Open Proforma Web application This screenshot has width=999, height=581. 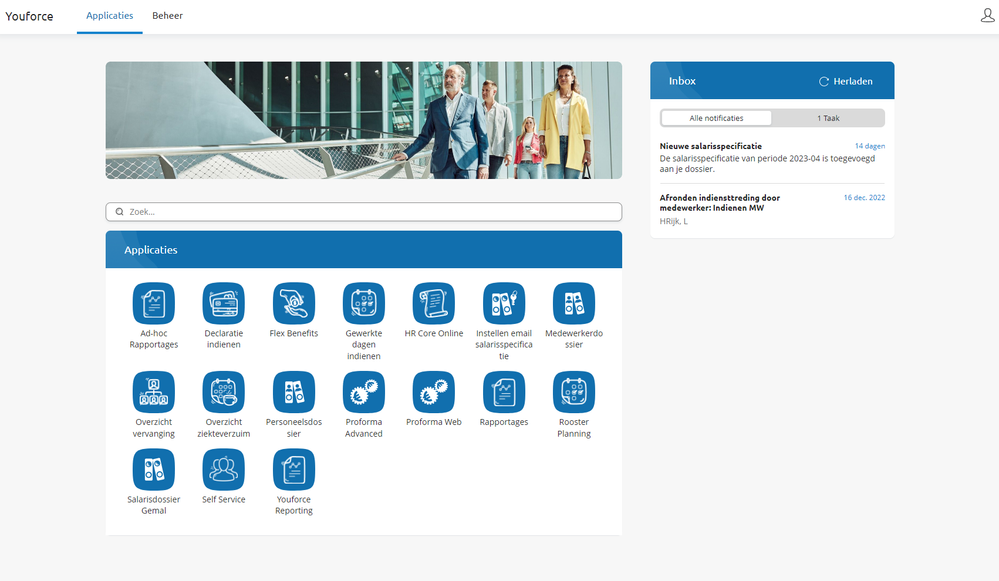coord(434,392)
